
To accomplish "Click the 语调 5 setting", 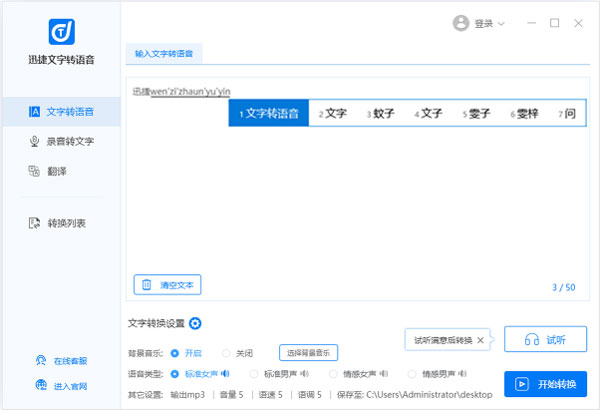I will tap(310, 395).
